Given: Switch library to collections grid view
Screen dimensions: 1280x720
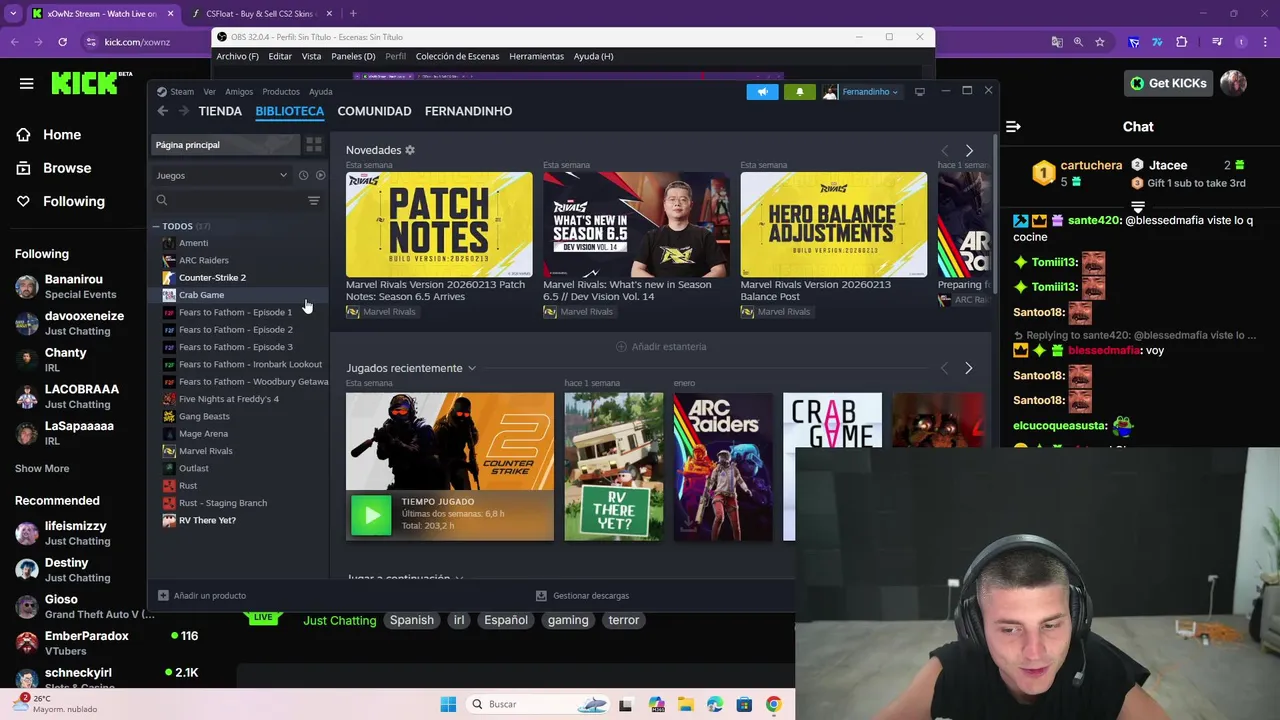Looking at the screenshot, I should point(313,145).
